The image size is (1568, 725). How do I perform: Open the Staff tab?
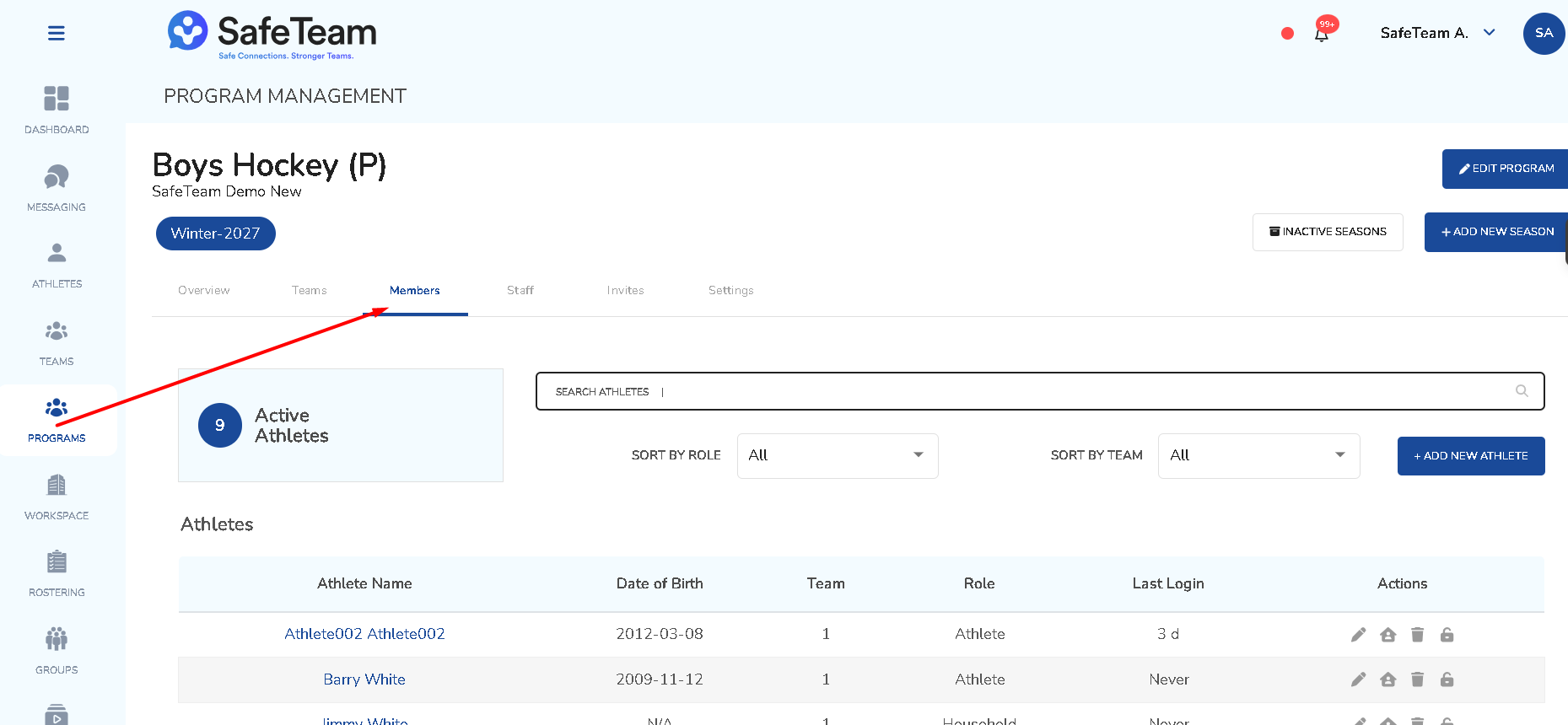point(520,290)
